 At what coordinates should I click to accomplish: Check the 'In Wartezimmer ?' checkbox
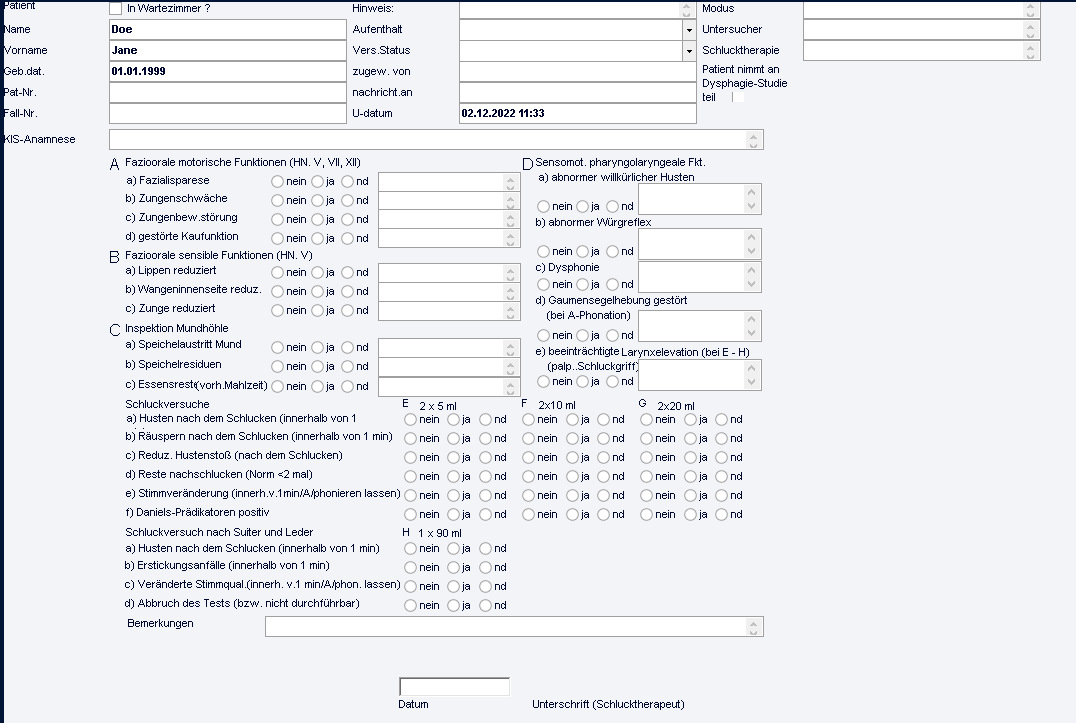point(115,8)
